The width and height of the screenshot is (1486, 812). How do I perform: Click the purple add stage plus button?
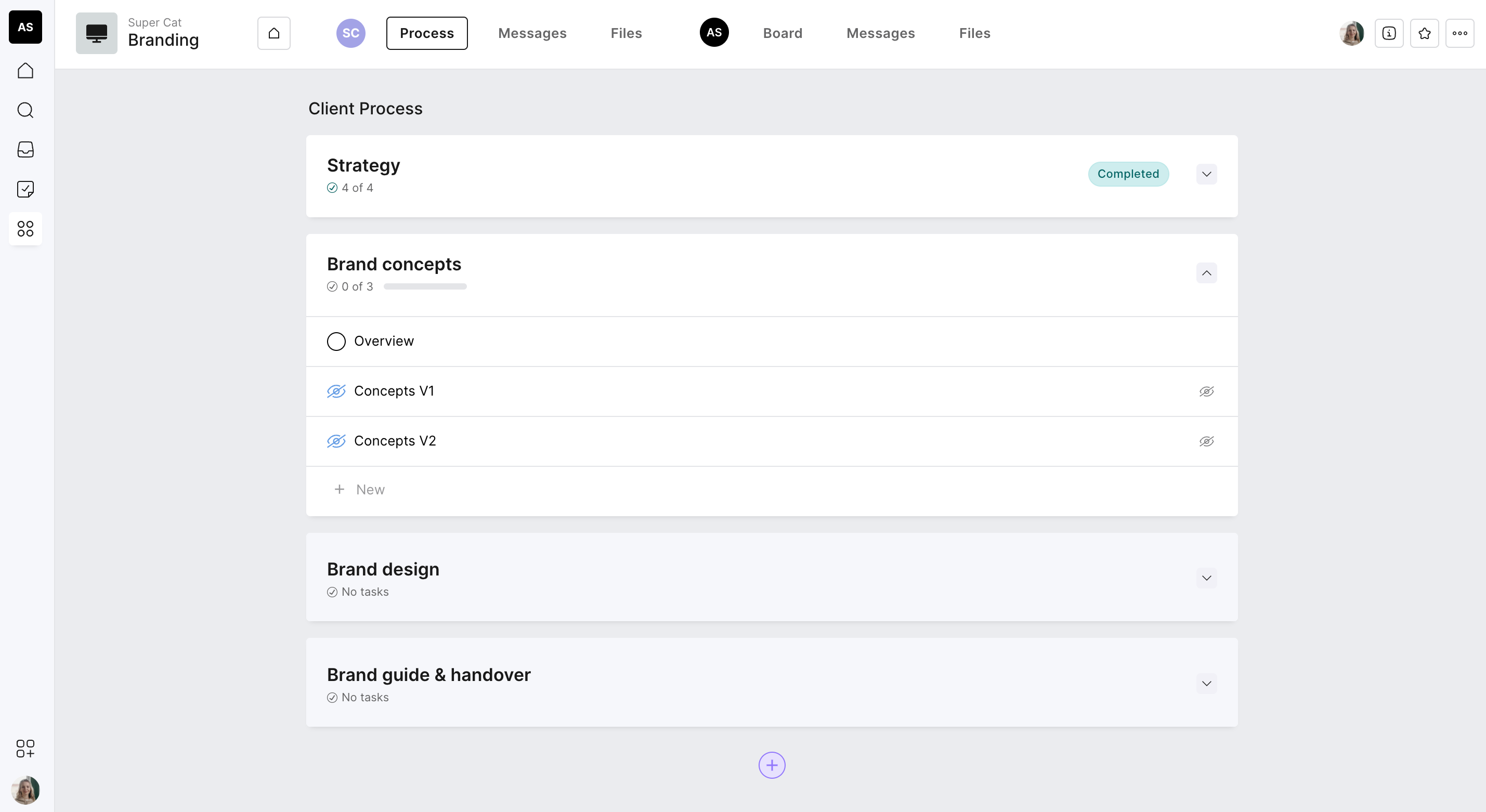pyautogui.click(x=771, y=765)
